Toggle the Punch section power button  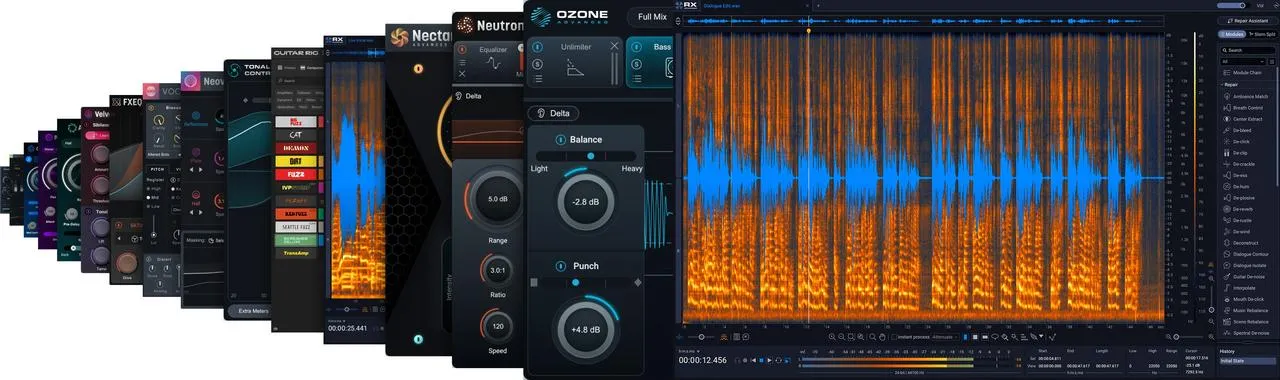[x=560, y=265]
